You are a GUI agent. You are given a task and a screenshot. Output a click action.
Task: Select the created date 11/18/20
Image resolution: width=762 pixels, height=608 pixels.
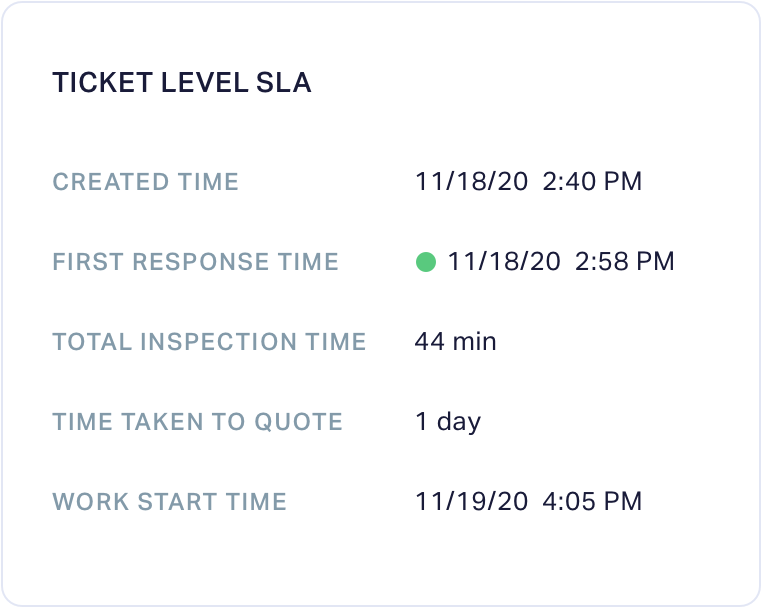pyautogui.click(x=471, y=181)
